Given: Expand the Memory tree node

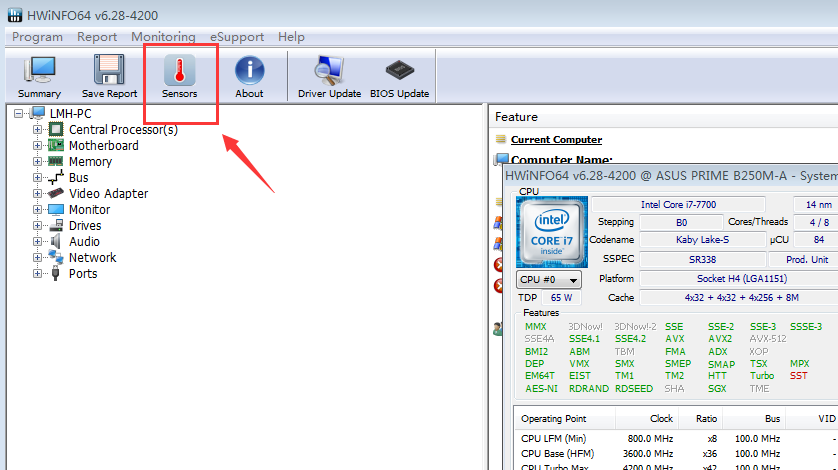Looking at the screenshot, I should (37, 161).
